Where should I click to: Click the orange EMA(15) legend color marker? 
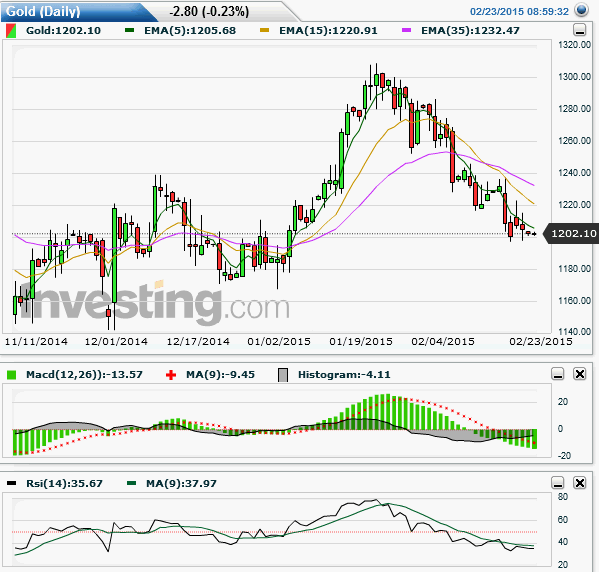[264, 30]
